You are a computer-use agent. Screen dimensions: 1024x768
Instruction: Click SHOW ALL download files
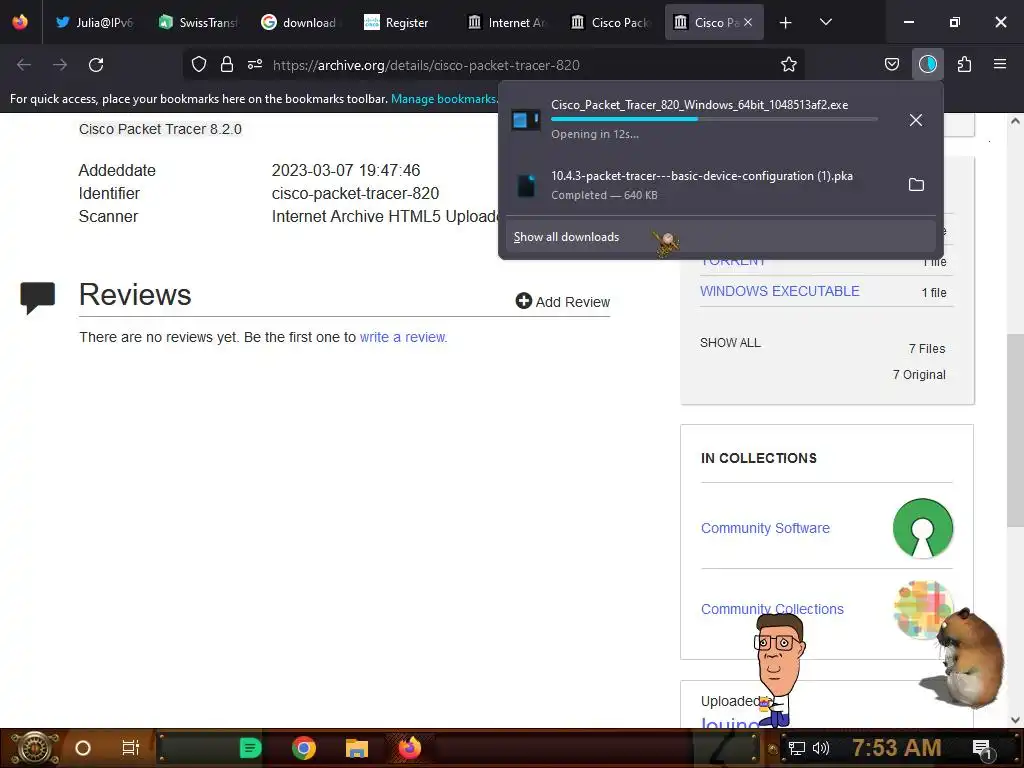coord(730,343)
